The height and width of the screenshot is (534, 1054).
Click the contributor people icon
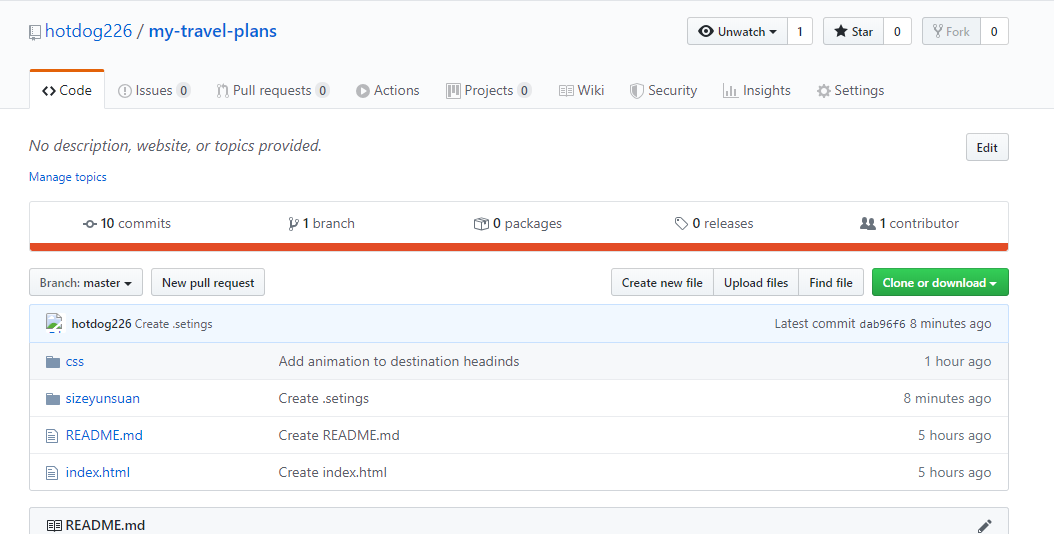point(867,224)
